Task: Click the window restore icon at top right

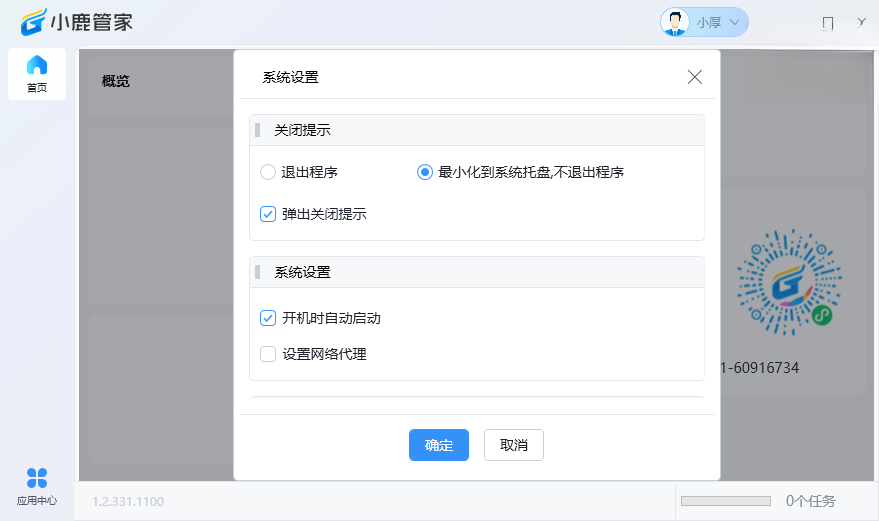Action: coord(827,23)
